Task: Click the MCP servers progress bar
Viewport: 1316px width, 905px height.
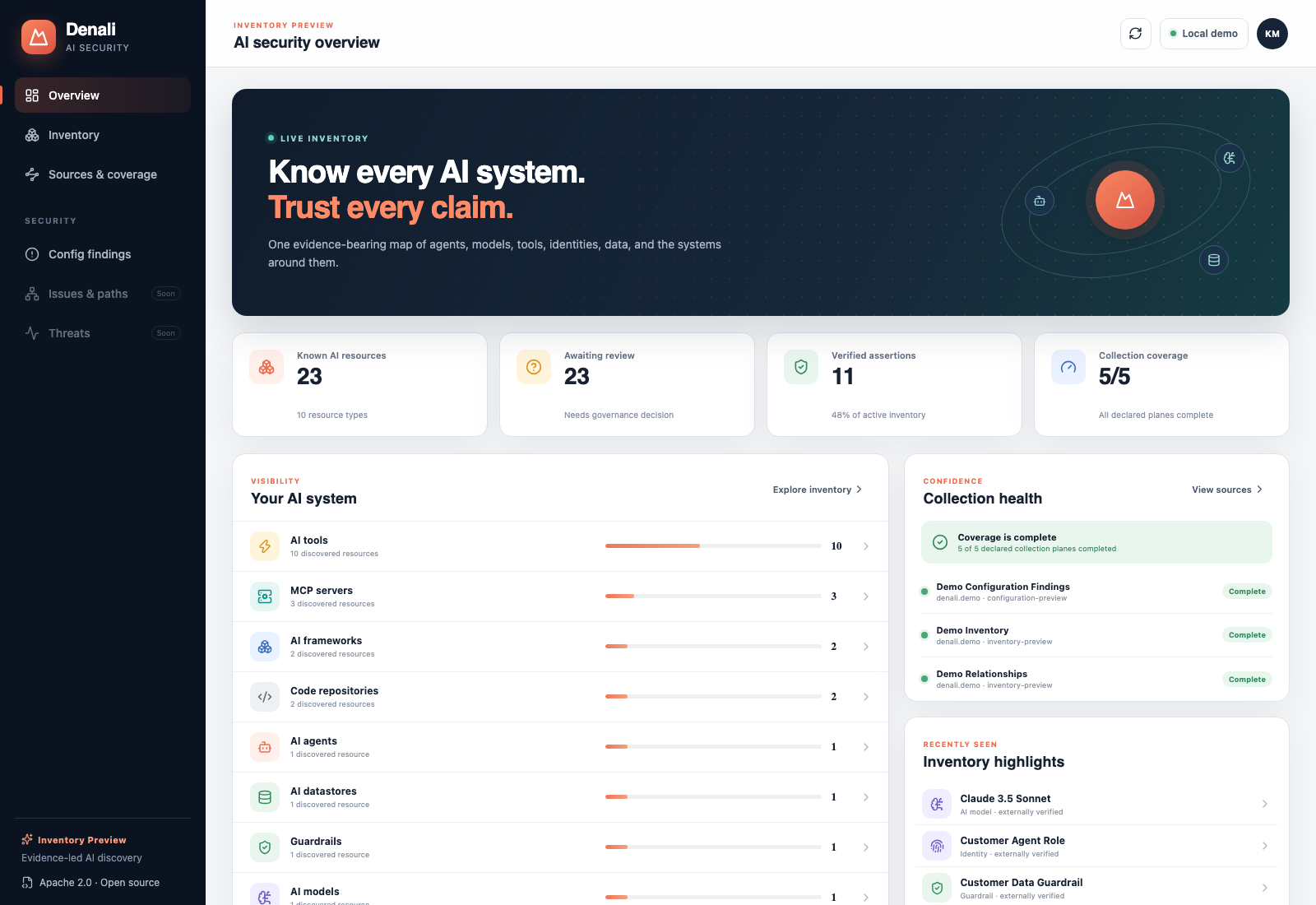Action: point(713,596)
